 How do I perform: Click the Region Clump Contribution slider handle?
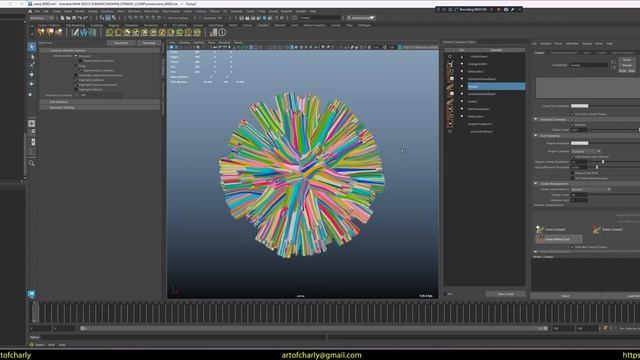pyautogui.click(x=603, y=162)
